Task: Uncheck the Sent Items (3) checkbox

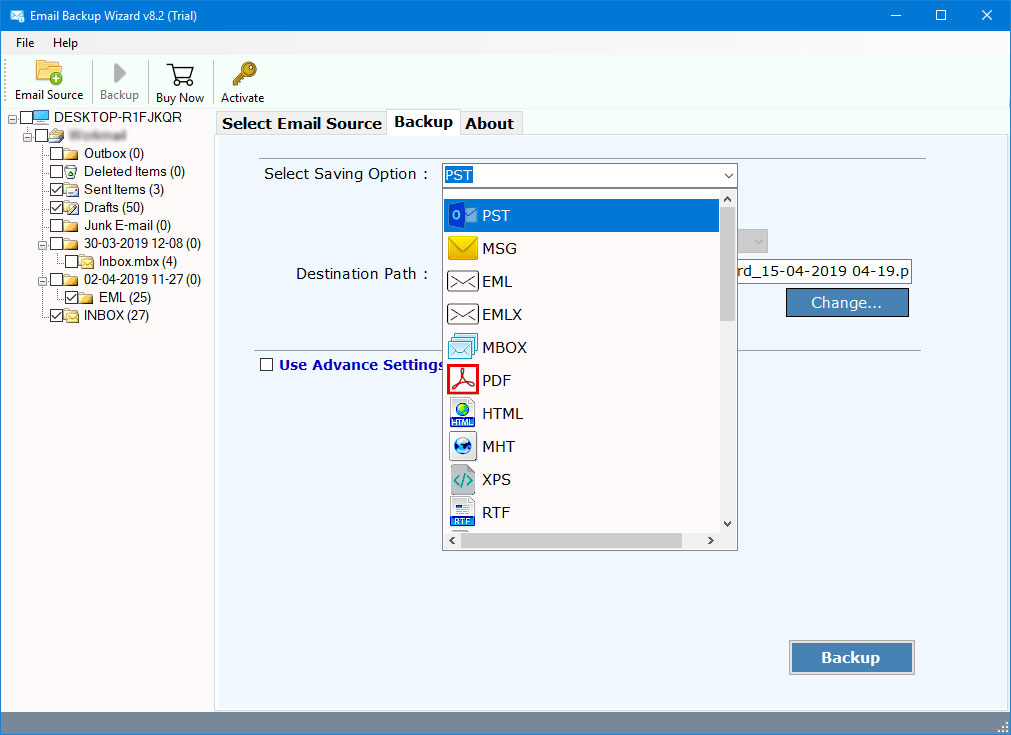Action: click(56, 190)
